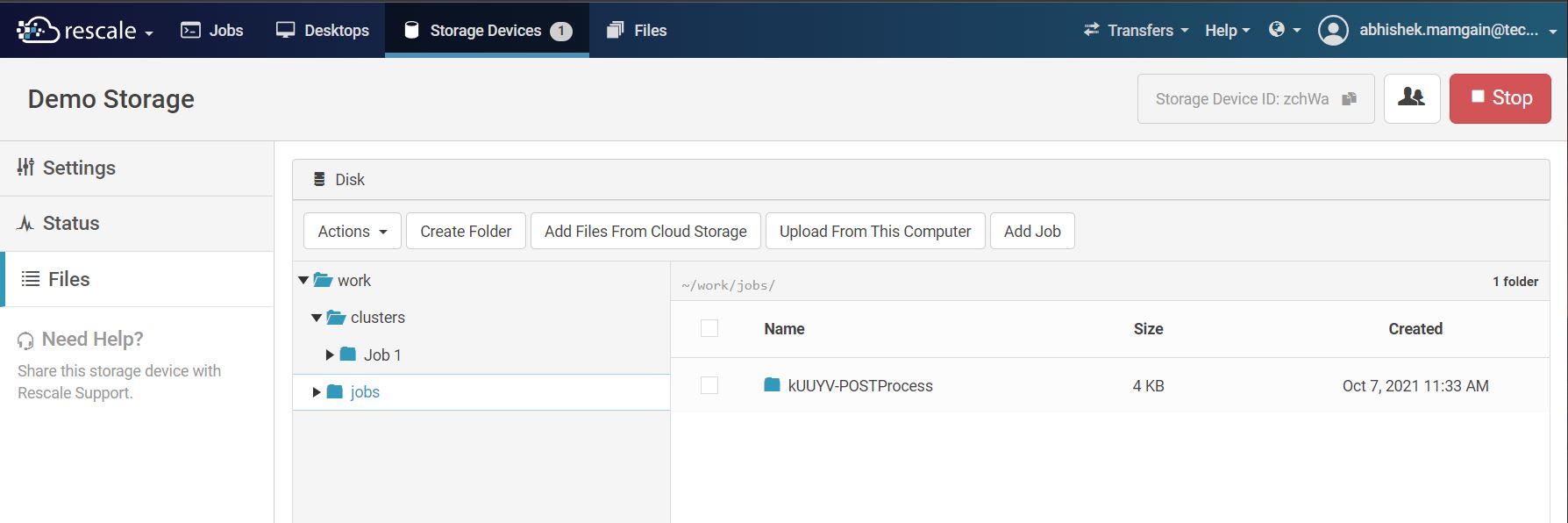
Task: Click the Job 1 folder icon
Action: [x=348, y=354]
